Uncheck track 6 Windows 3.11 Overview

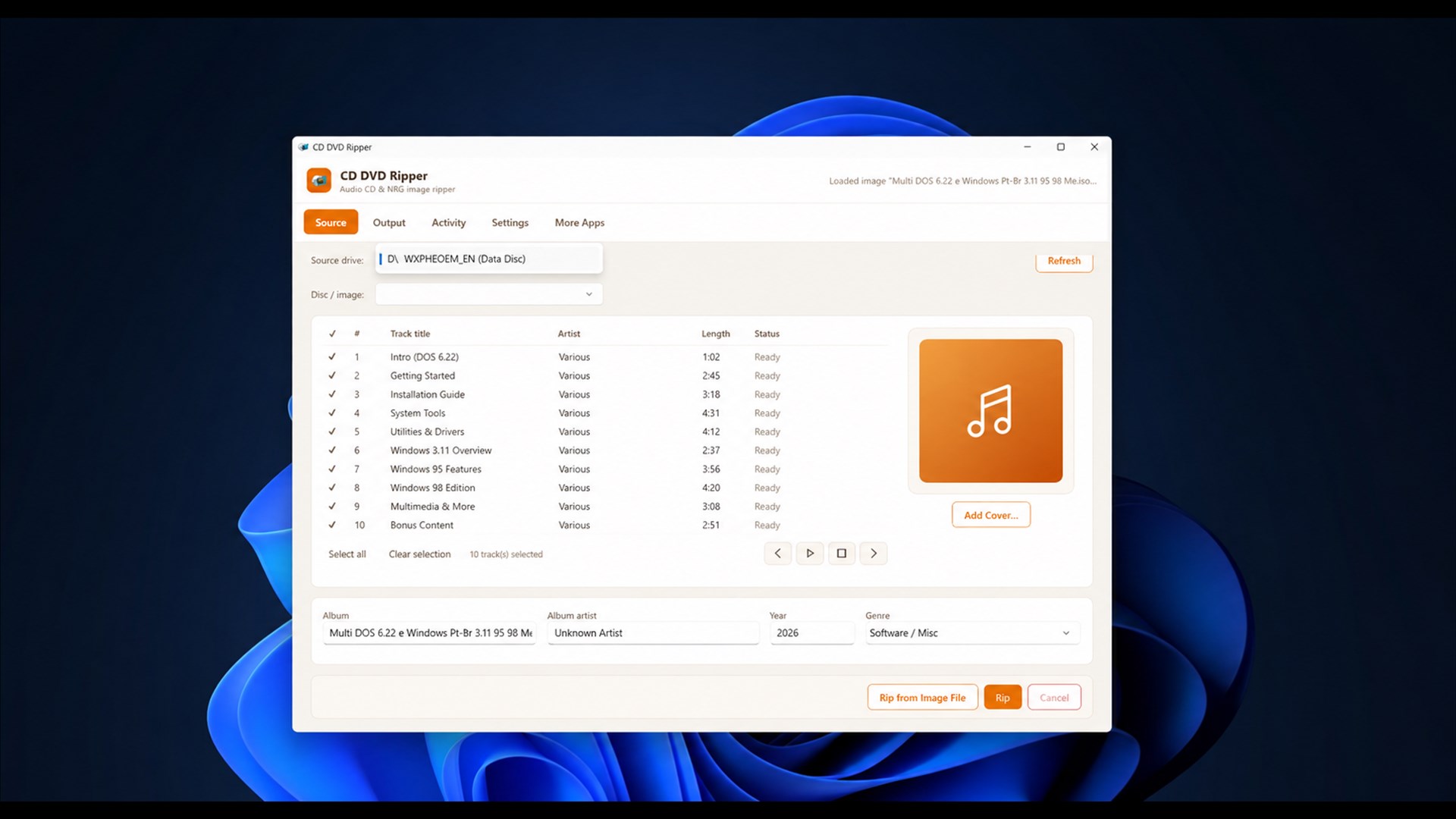click(332, 450)
